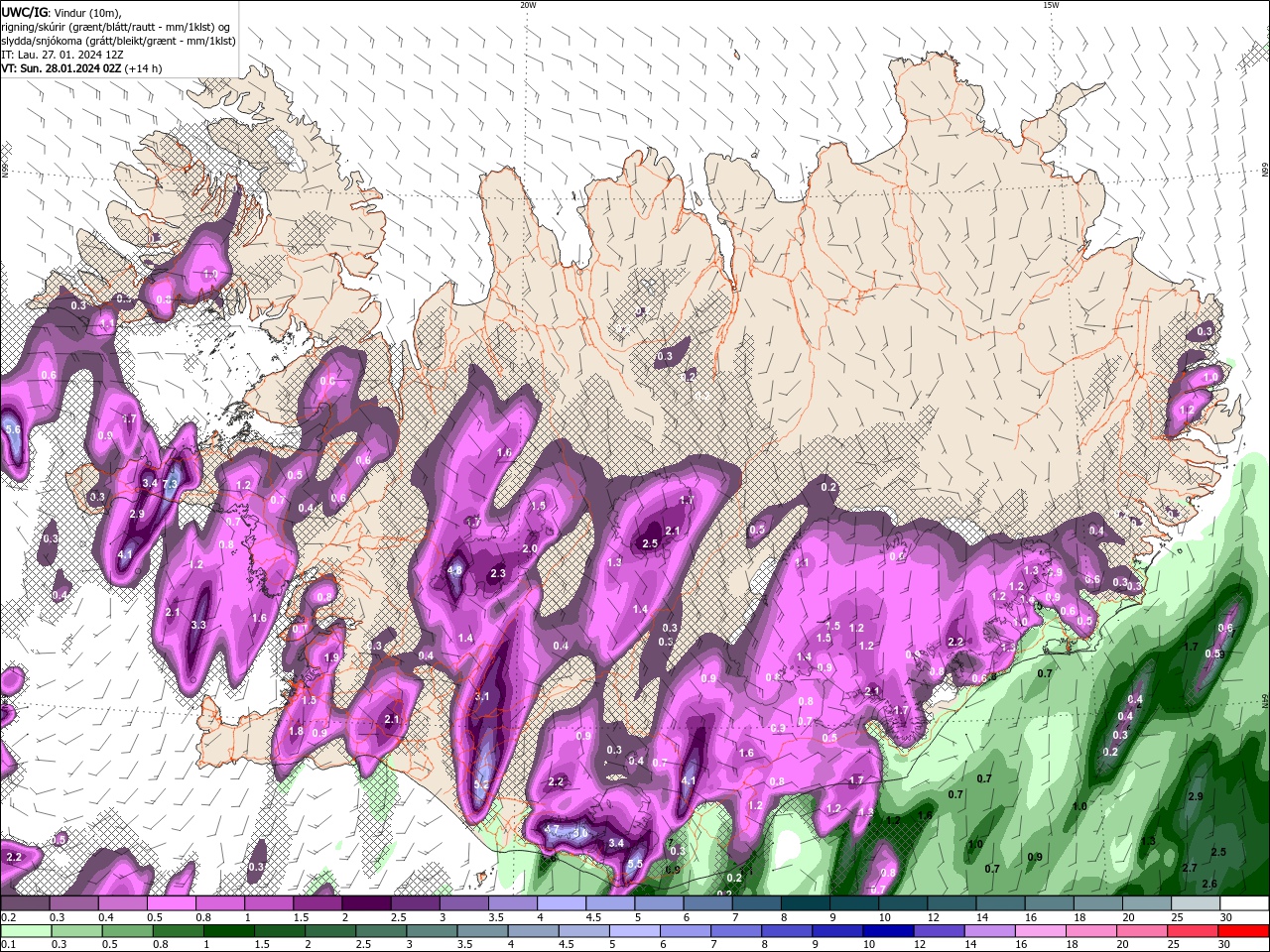Image resolution: width=1270 pixels, height=952 pixels.
Task: Select the 2.6 rainfall value in the southeast sea
Action: pos(1209,884)
